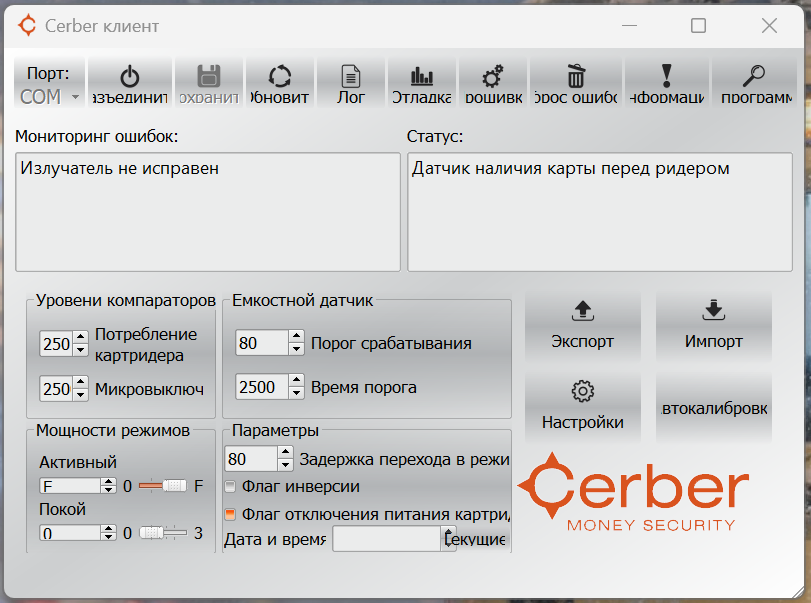Minimize the Cerber клиент window
The height and width of the screenshot is (603, 811).
coord(629,25)
